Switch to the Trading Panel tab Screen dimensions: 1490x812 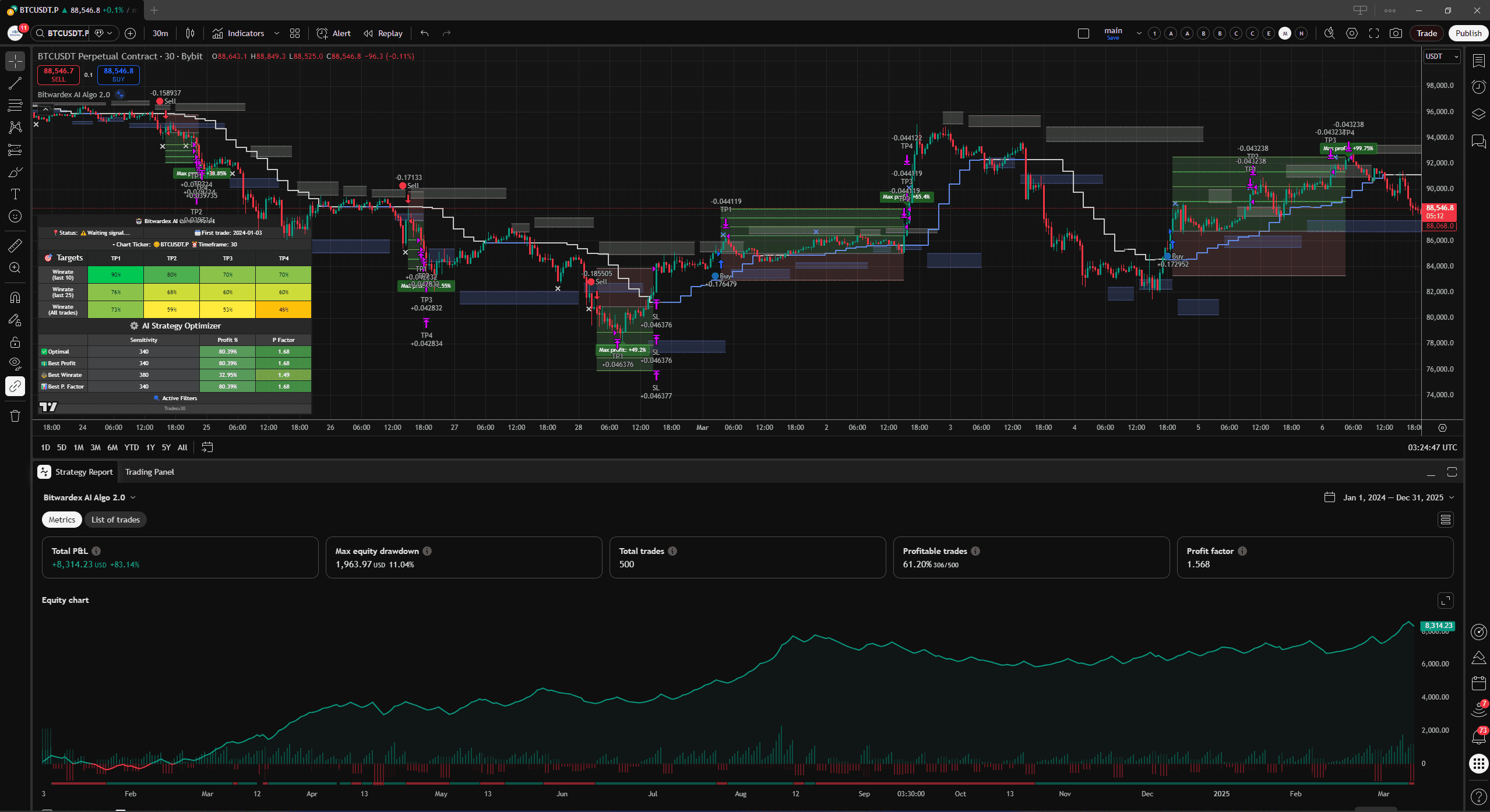149,472
